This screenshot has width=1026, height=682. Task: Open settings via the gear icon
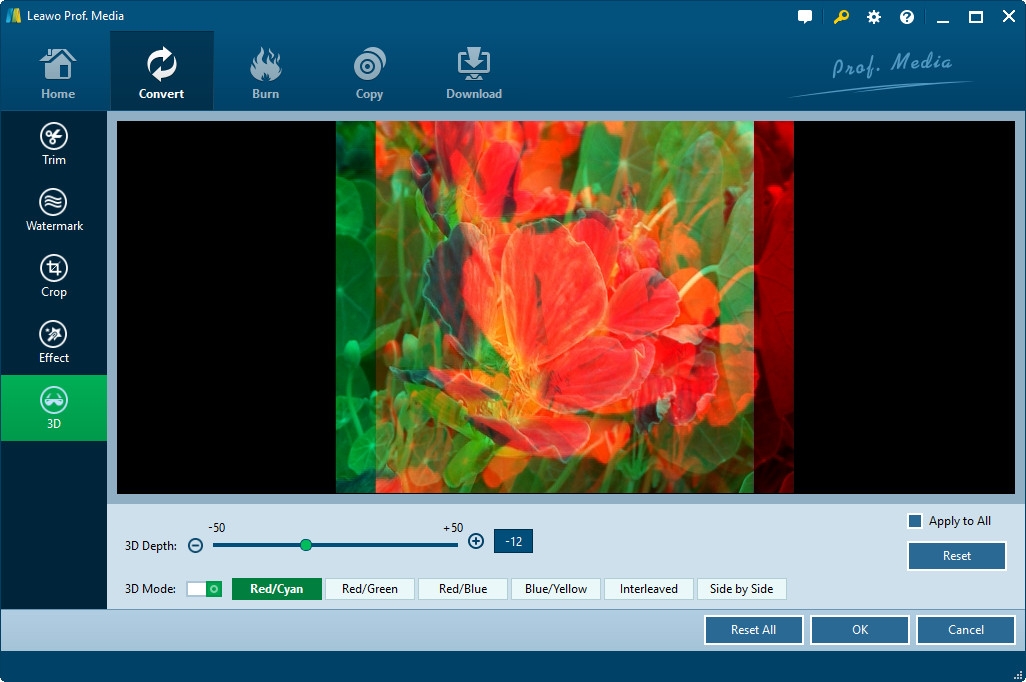pos(874,17)
